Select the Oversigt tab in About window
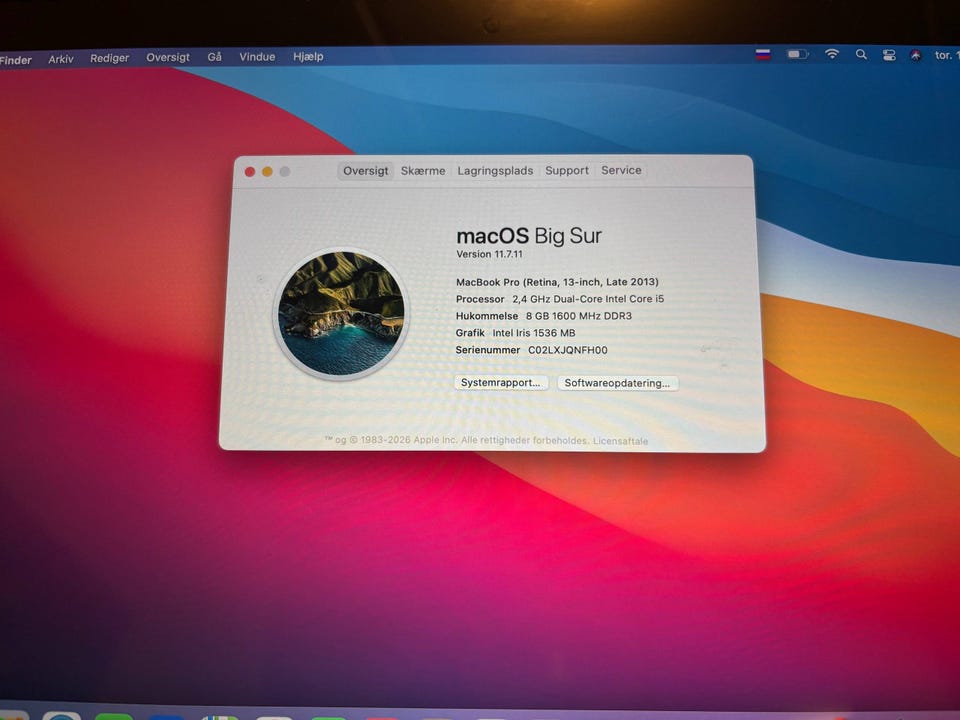 [x=366, y=171]
